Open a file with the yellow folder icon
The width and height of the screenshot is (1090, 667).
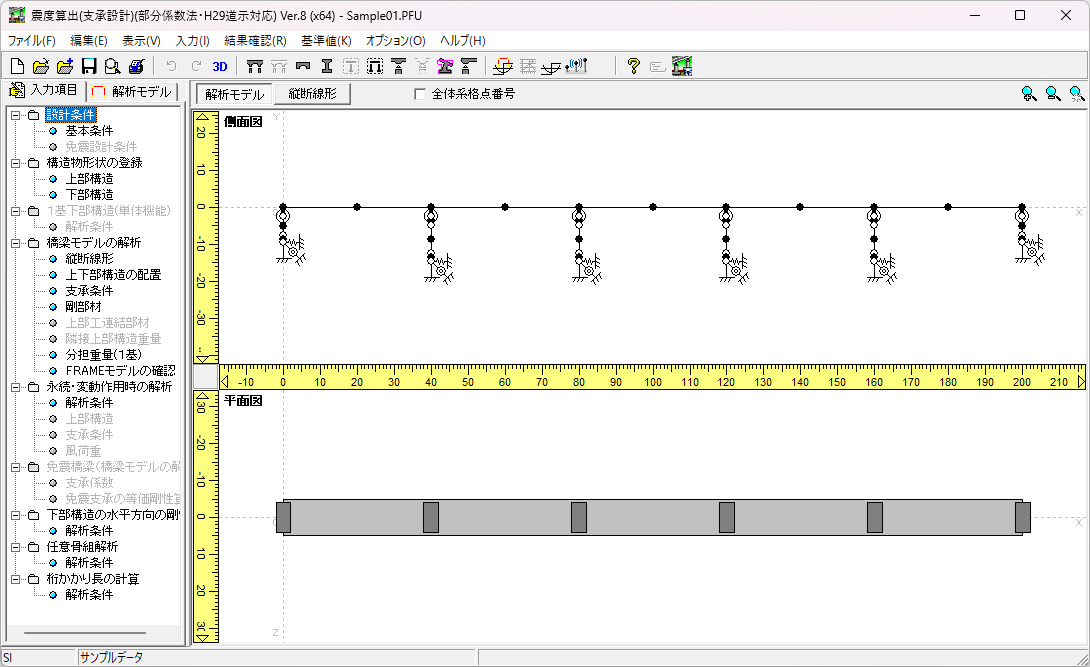(41, 66)
